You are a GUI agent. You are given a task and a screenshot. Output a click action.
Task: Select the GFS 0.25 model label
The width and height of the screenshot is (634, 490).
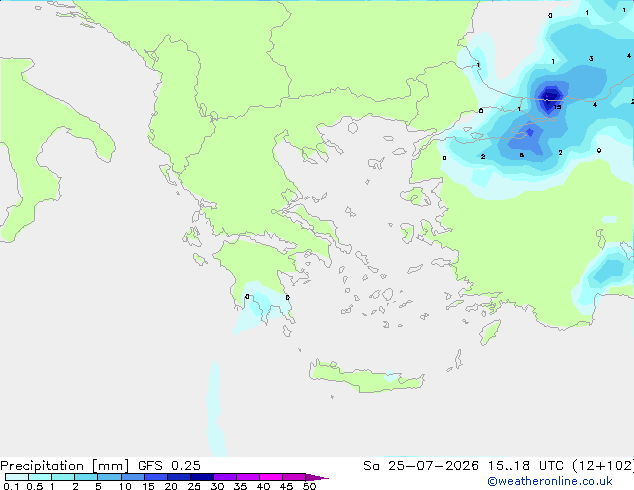[x=169, y=466]
